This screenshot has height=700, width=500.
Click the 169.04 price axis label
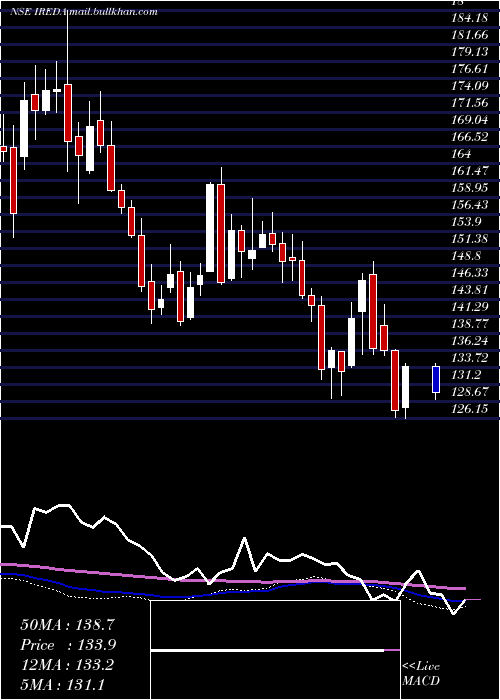470,120
